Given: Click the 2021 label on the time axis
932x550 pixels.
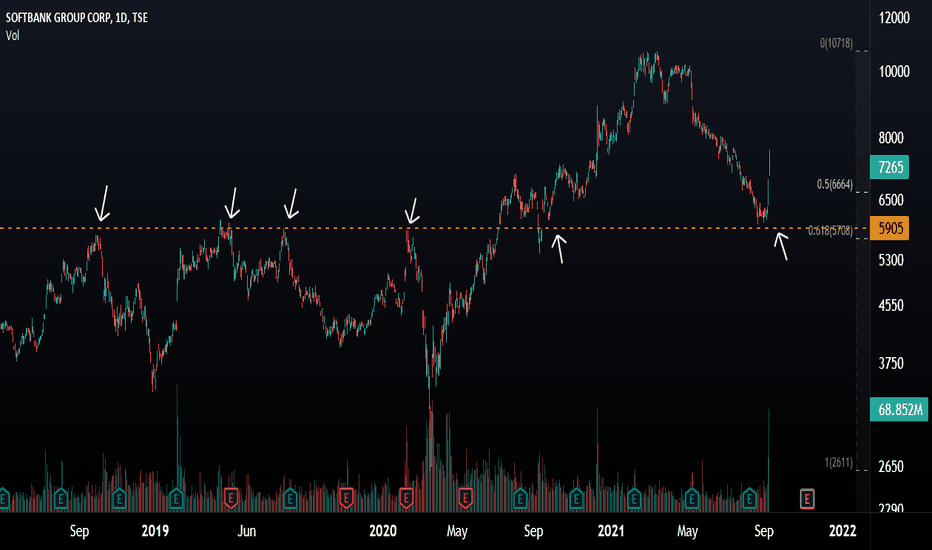Looking at the screenshot, I should [x=611, y=530].
